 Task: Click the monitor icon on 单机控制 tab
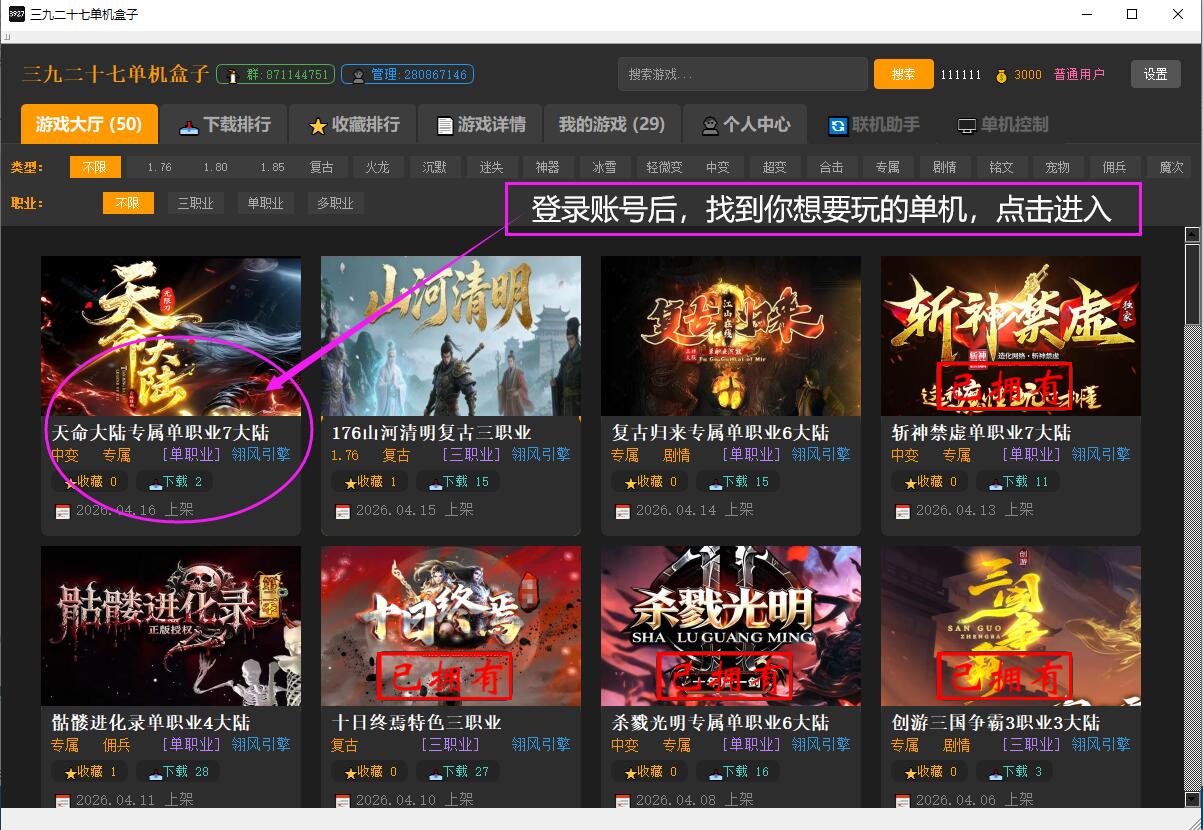coord(966,126)
